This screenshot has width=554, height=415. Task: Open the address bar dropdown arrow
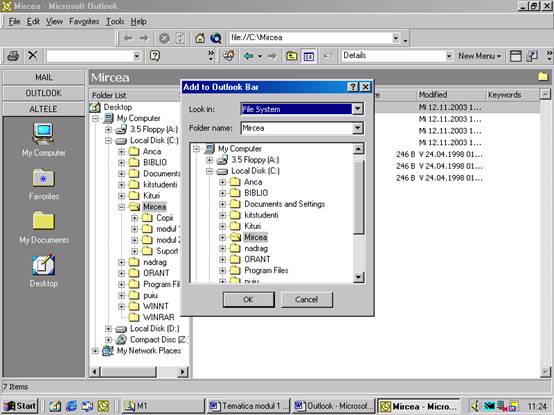pyautogui.click(x=396, y=38)
